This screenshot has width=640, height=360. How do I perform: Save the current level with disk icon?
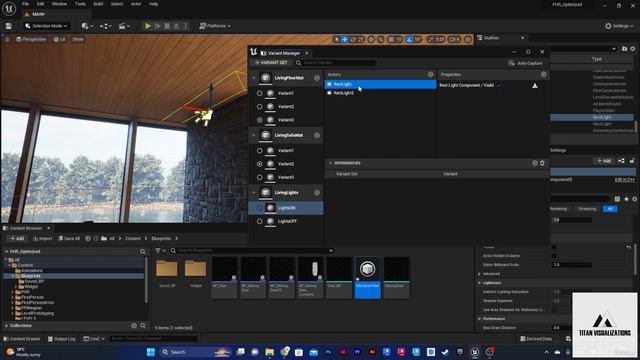(9, 26)
